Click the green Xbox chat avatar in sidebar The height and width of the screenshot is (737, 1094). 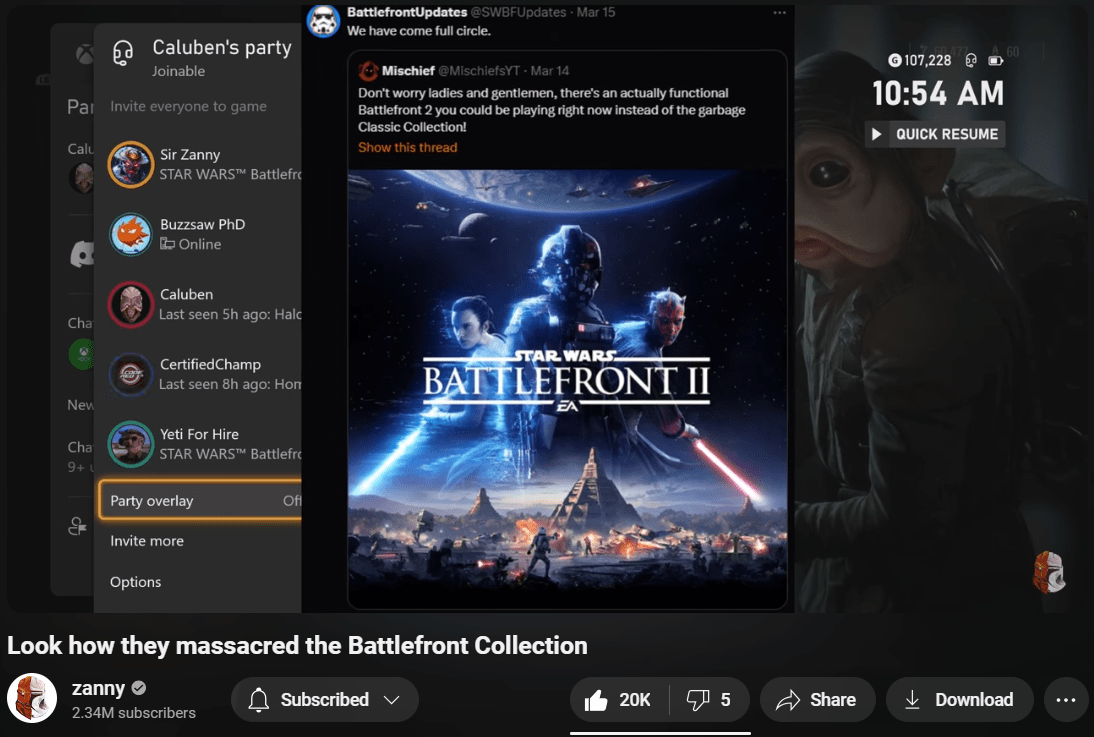pos(82,354)
